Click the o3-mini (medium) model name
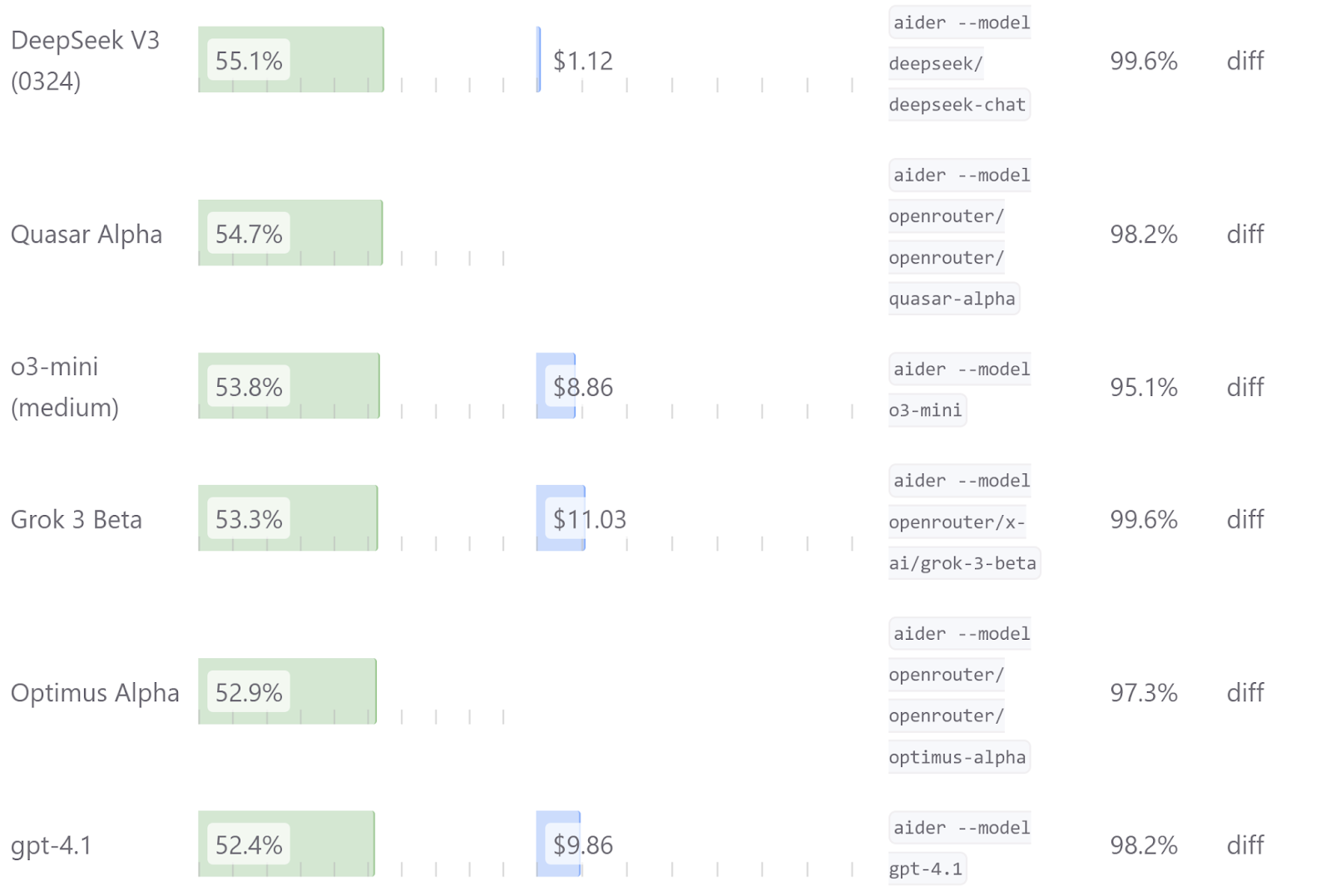Viewport: 1331px width, 896px height. click(65, 387)
